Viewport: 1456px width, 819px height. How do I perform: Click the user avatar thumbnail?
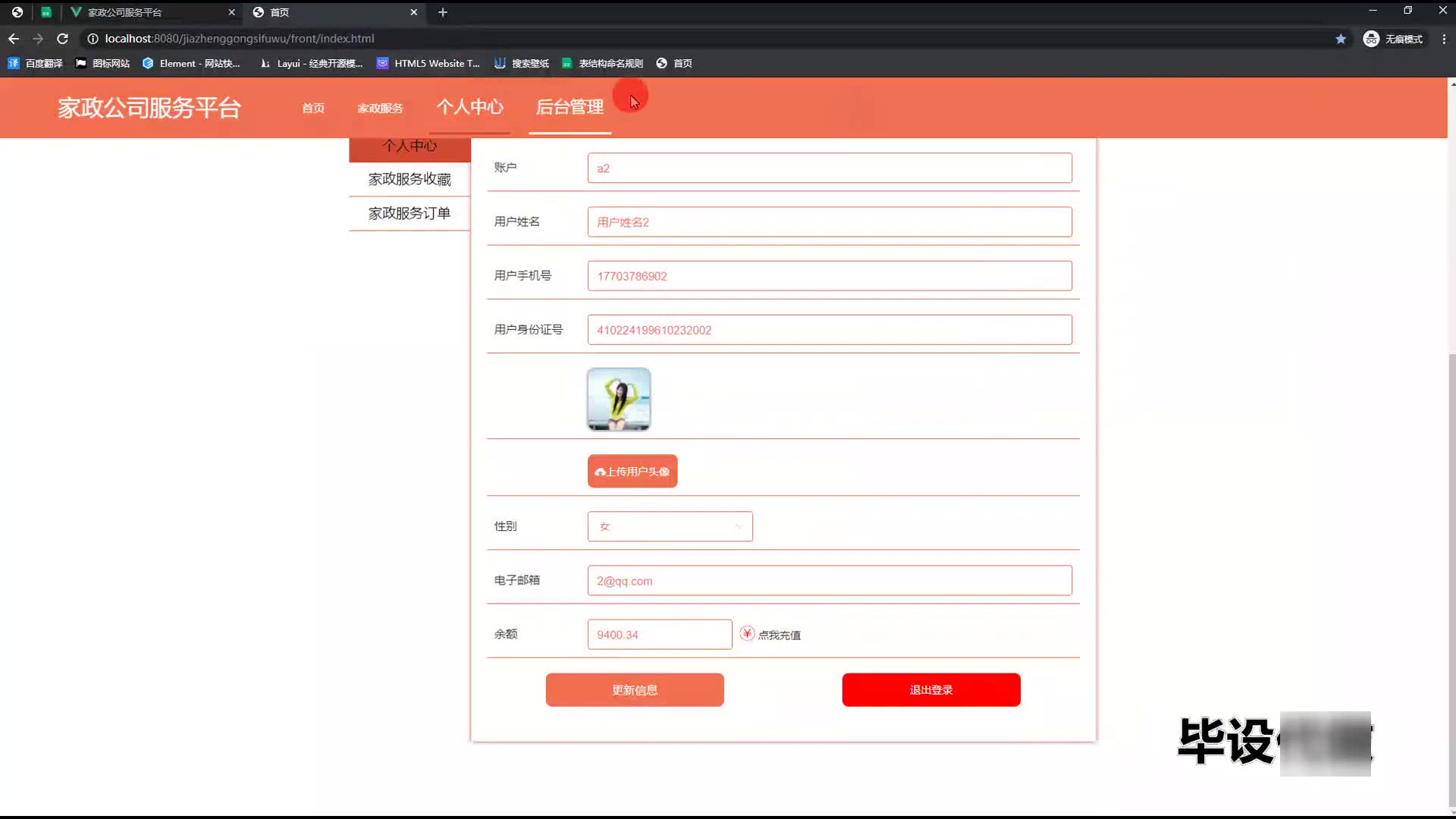coord(619,400)
